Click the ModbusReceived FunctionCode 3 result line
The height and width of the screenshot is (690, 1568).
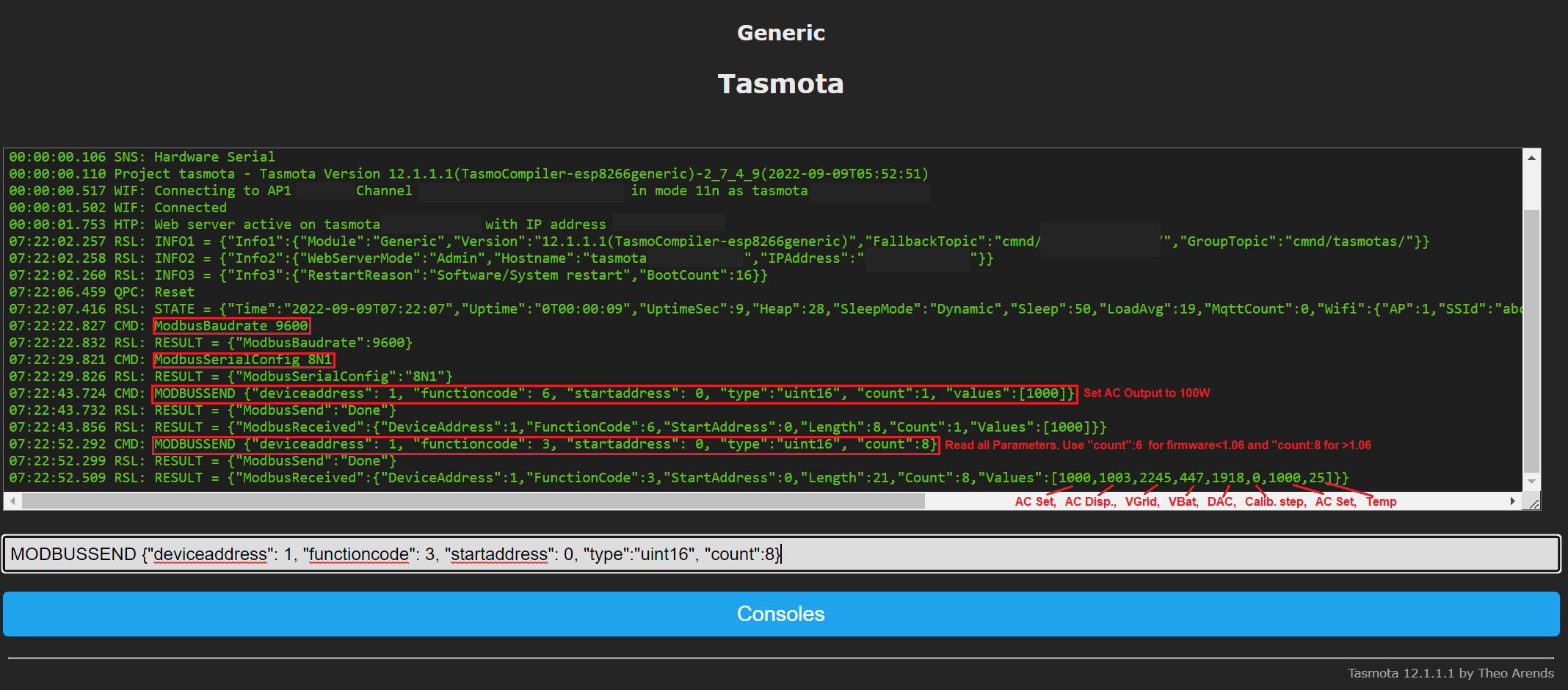click(679, 478)
